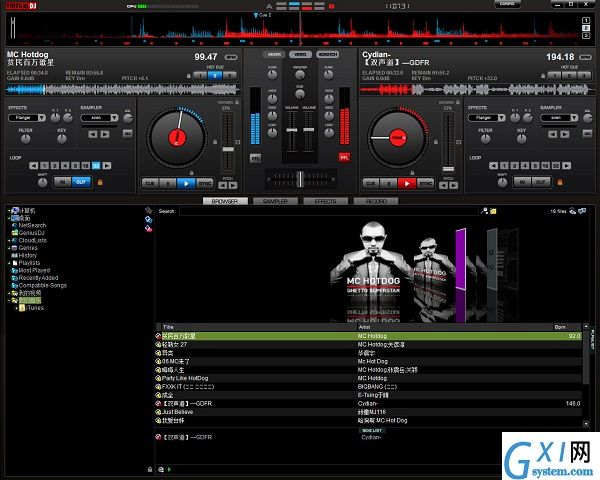
Task: Choose 32-beat loop on left deck
Action: (x=96, y=166)
